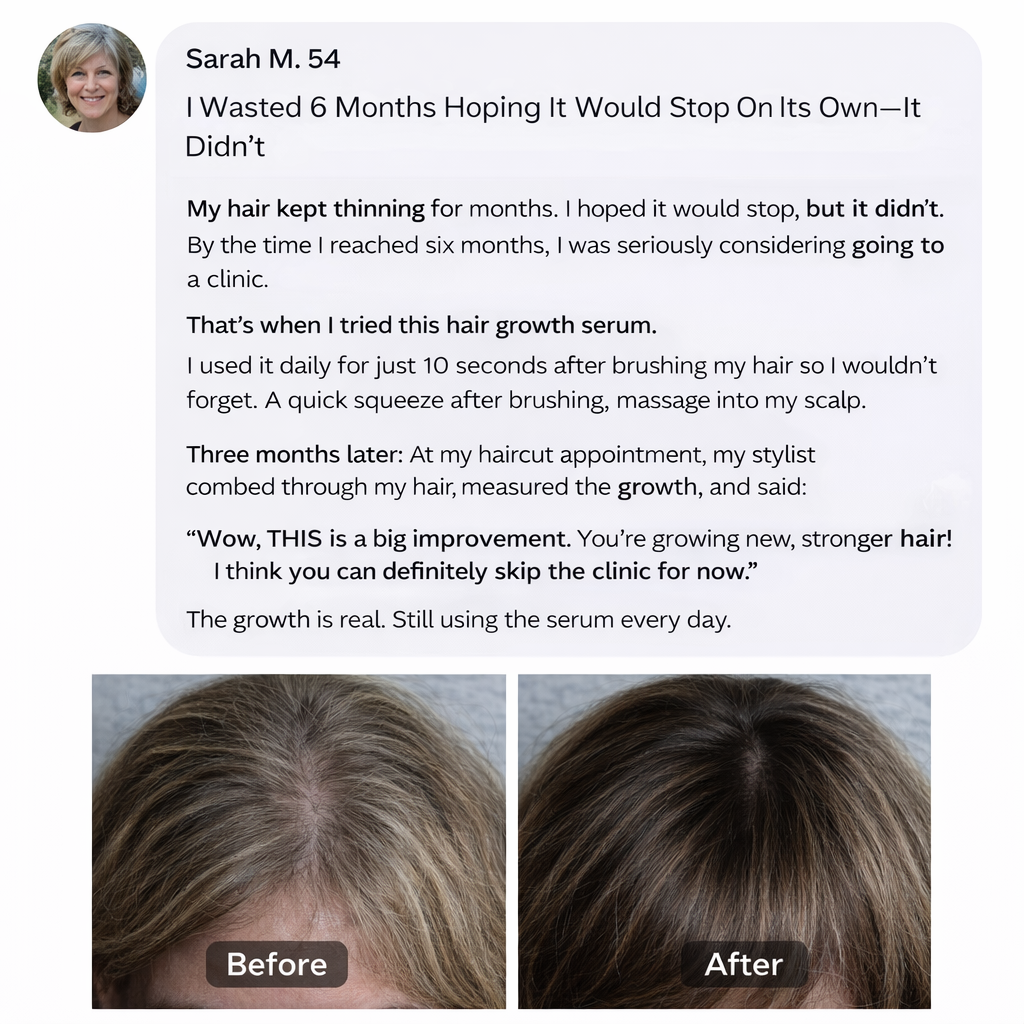Open the Before scalp photo

(298, 841)
